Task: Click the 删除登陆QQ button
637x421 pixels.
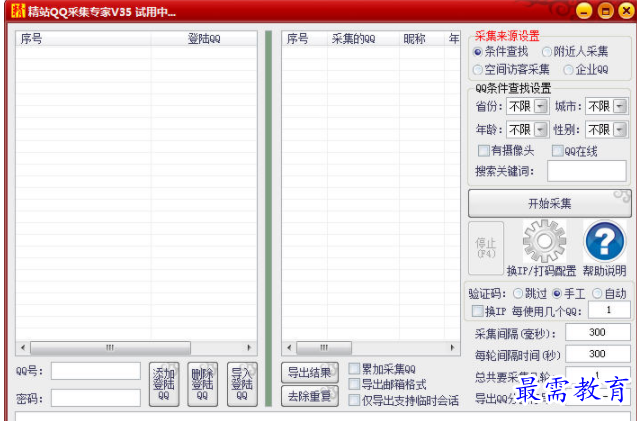Action: point(202,384)
